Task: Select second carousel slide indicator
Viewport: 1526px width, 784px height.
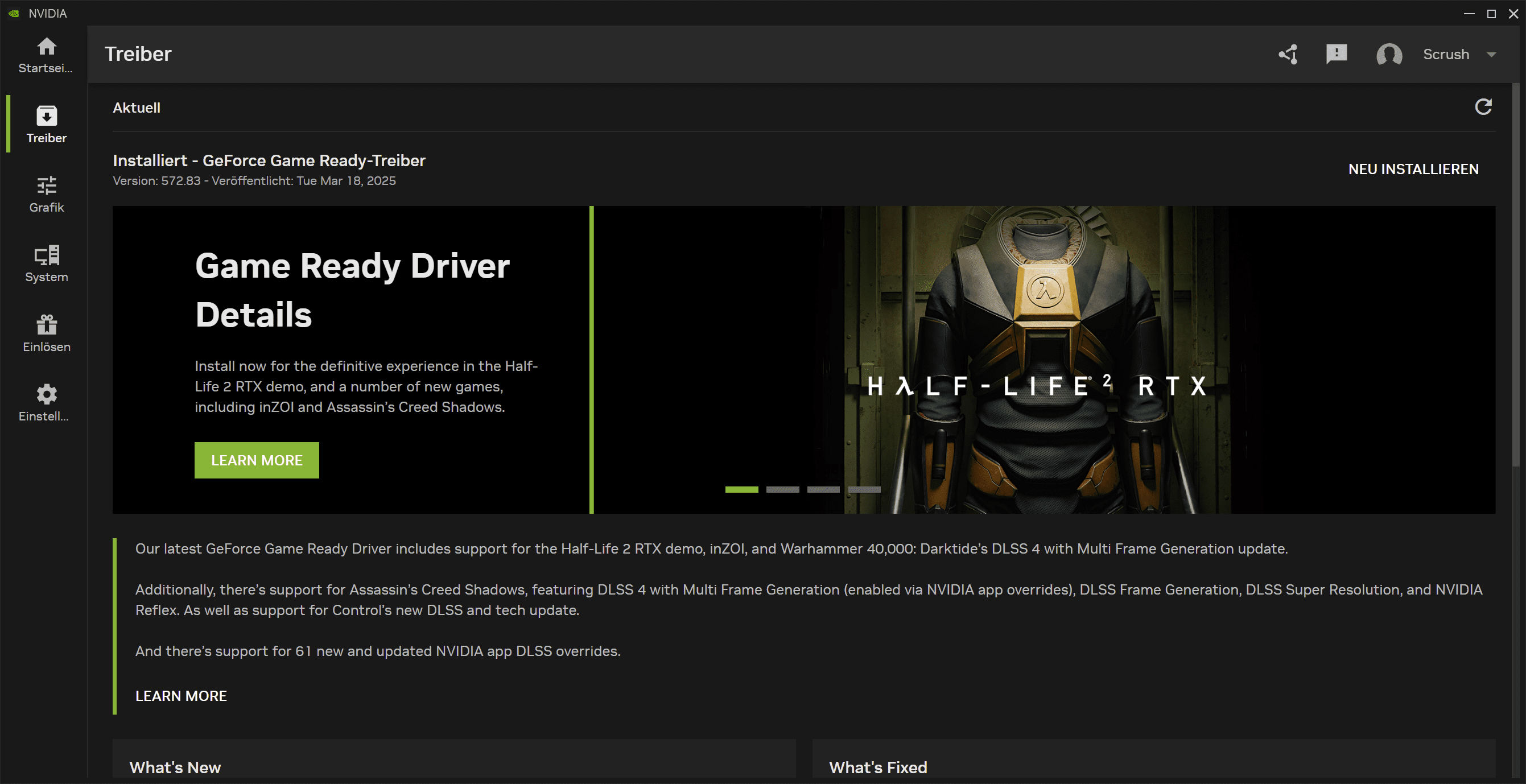Action: [782, 490]
